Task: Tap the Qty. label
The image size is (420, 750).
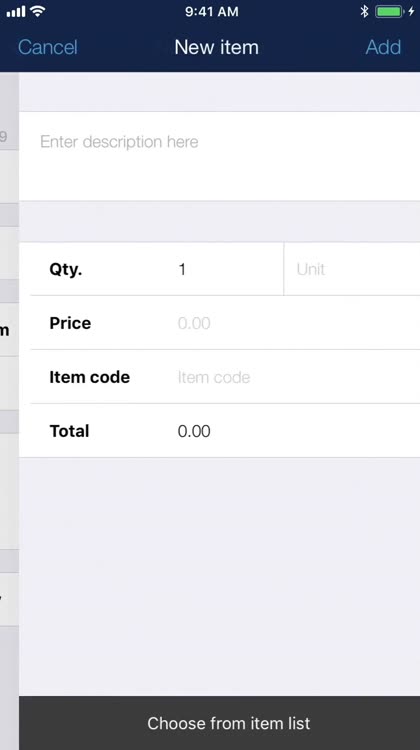Action: [x=66, y=270]
